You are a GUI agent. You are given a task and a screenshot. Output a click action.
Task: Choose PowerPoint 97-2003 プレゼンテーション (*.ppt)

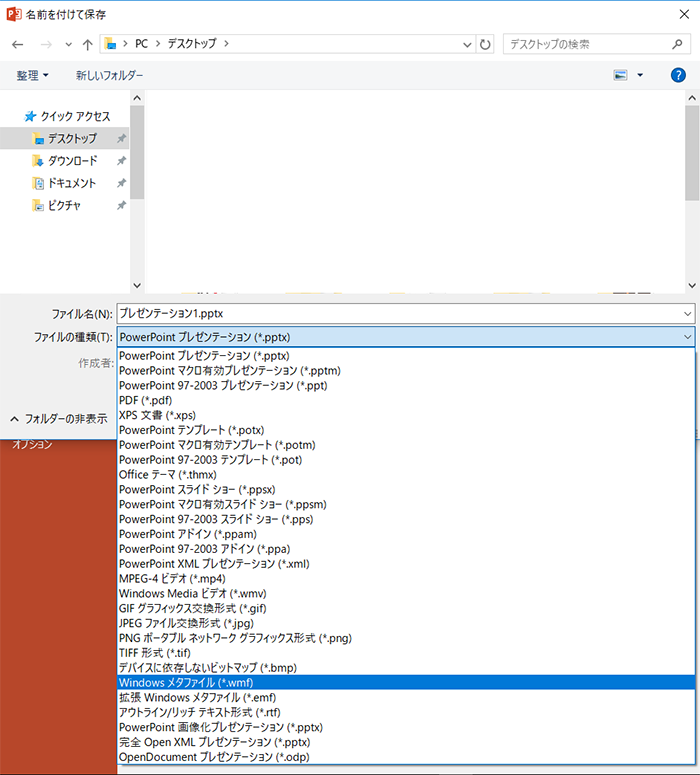coord(406,386)
